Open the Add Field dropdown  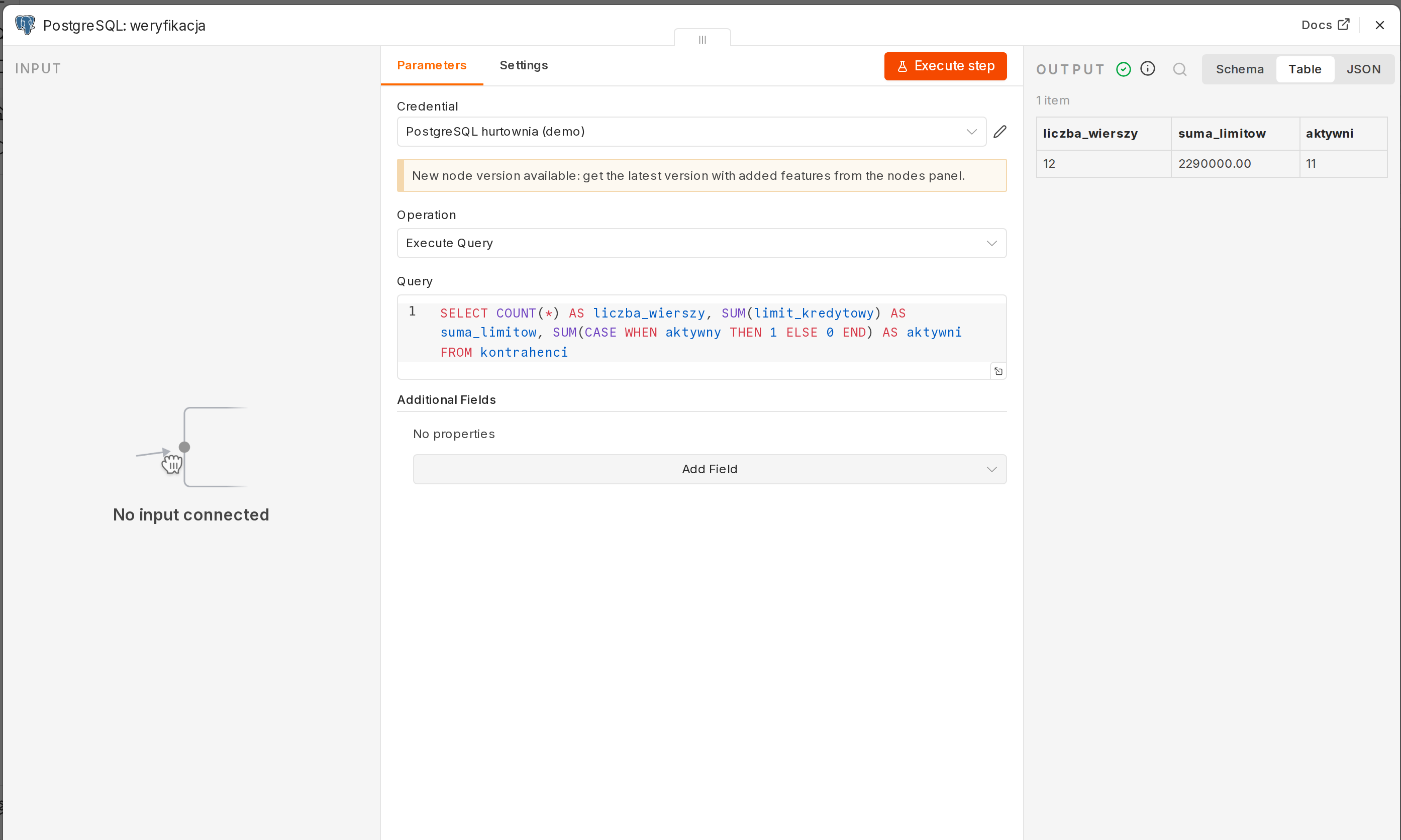[709, 469]
